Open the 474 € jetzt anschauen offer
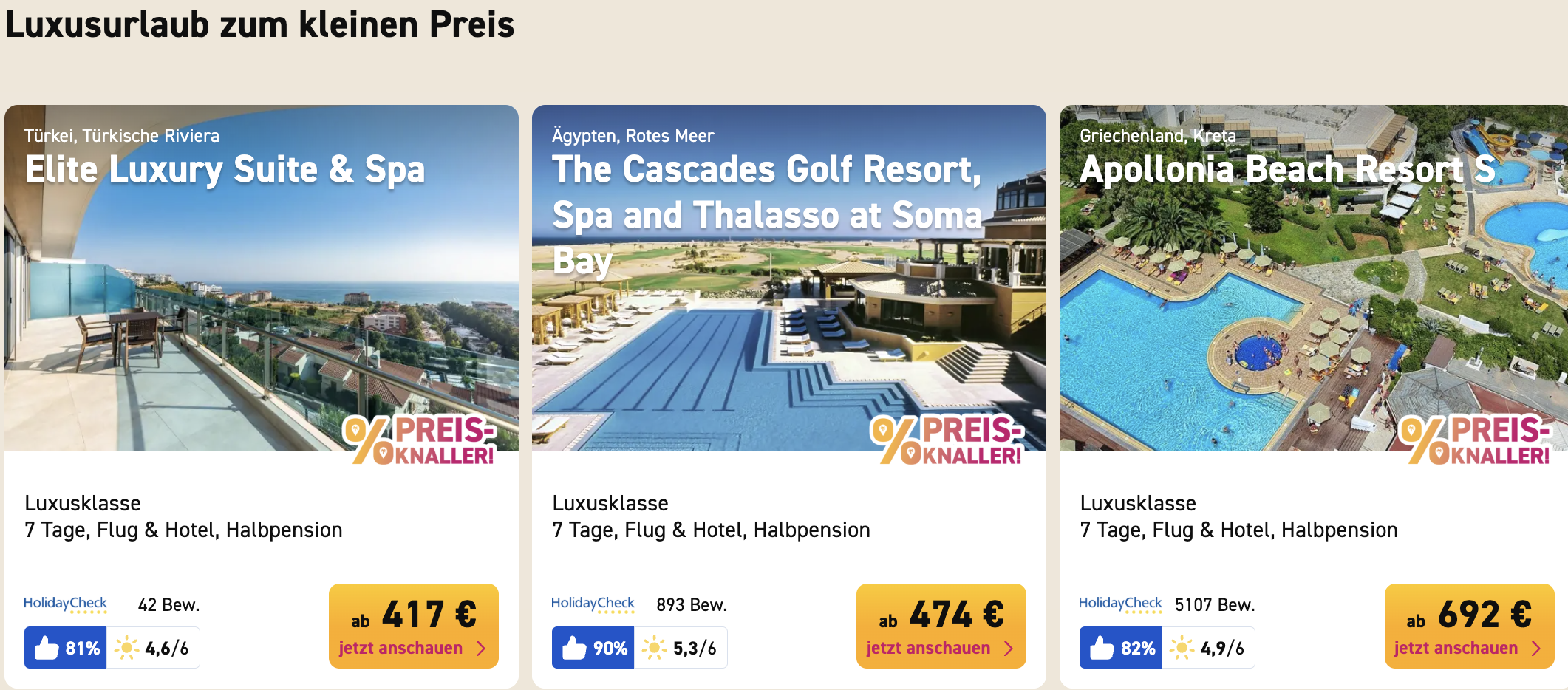 click(941, 626)
